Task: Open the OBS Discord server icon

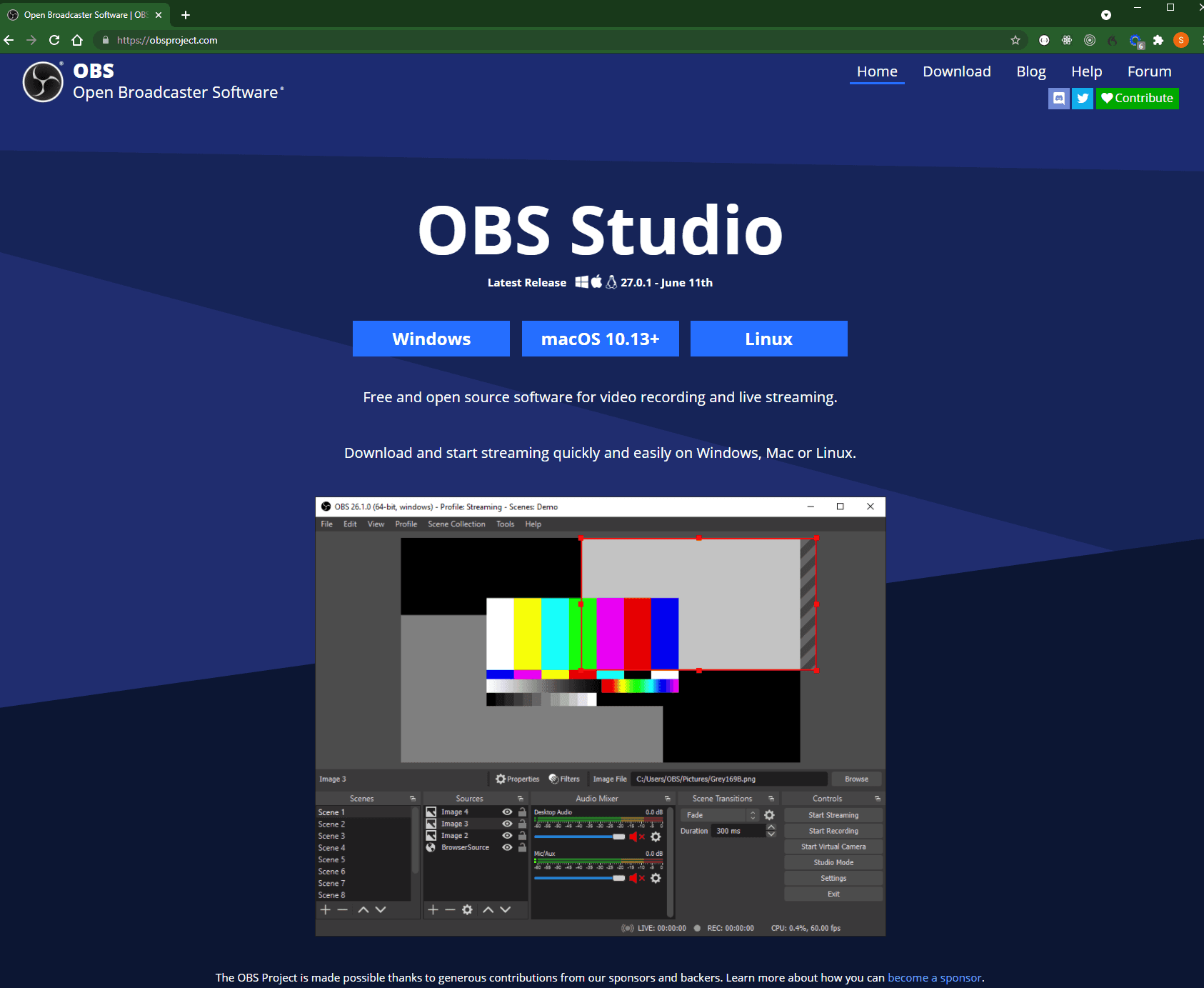Action: 1059,99
